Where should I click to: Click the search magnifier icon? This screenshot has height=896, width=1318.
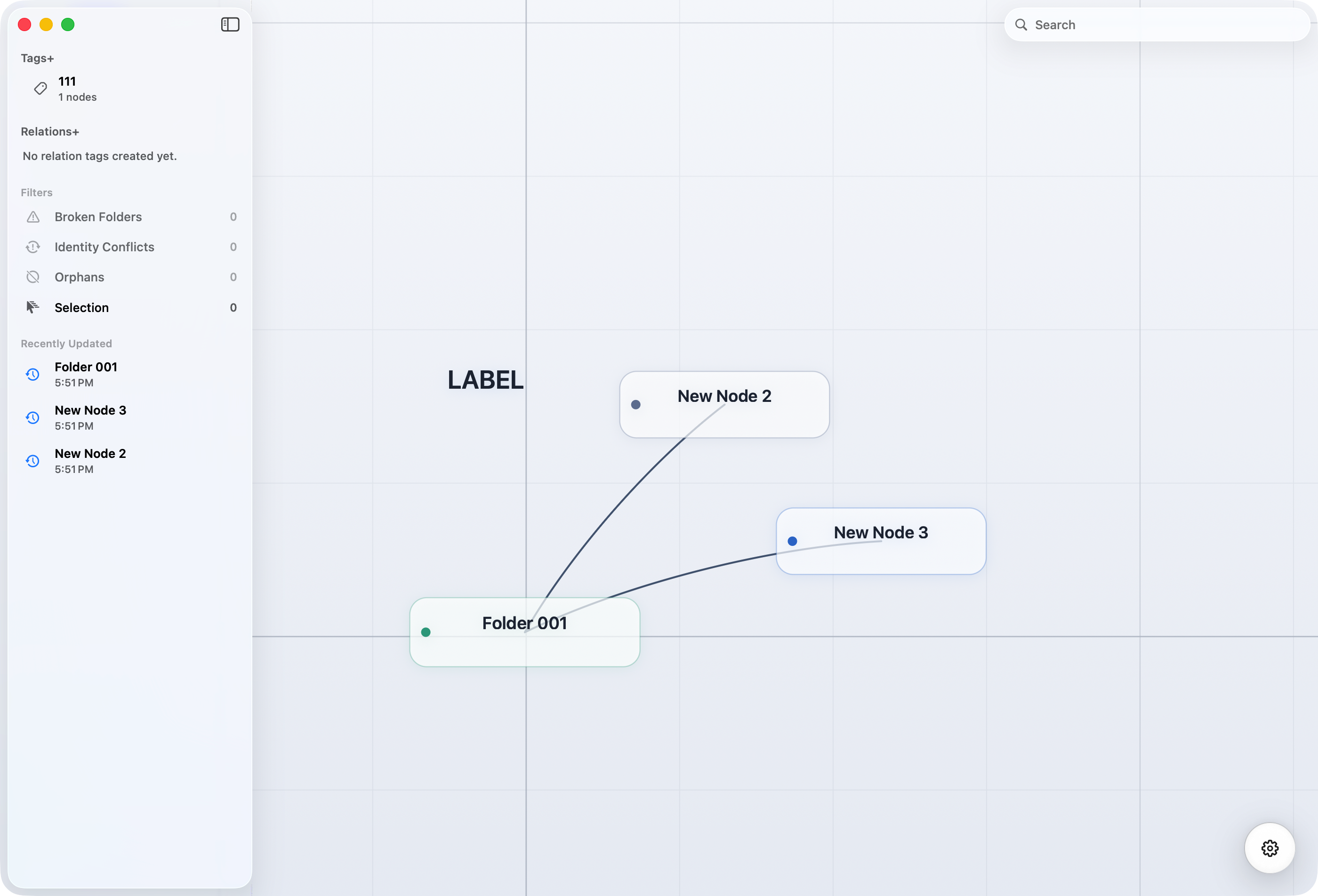click(x=1021, y=24)
